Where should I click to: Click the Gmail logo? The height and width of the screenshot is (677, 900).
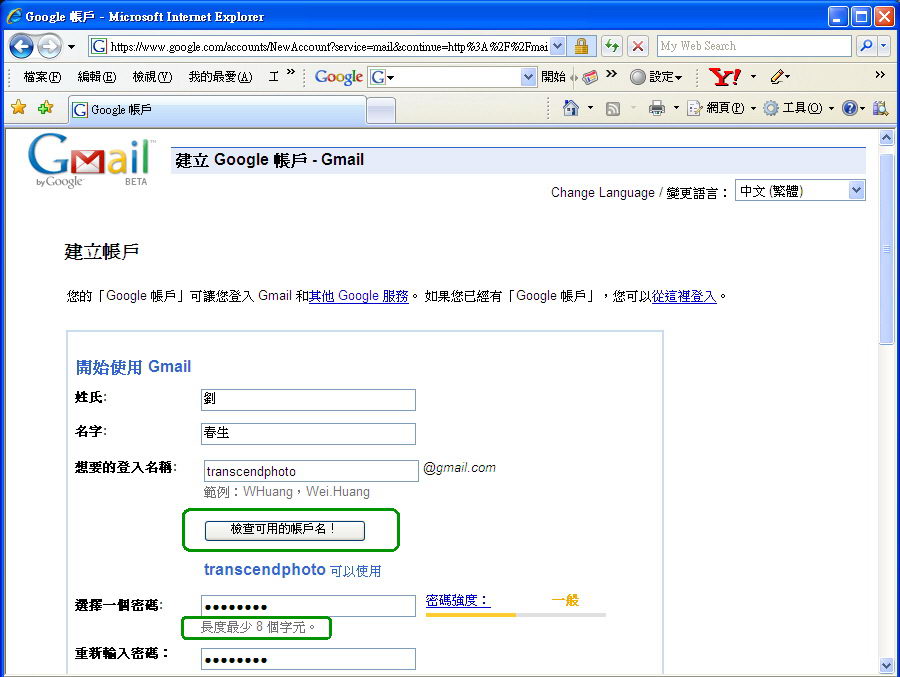tap(91, 160)
